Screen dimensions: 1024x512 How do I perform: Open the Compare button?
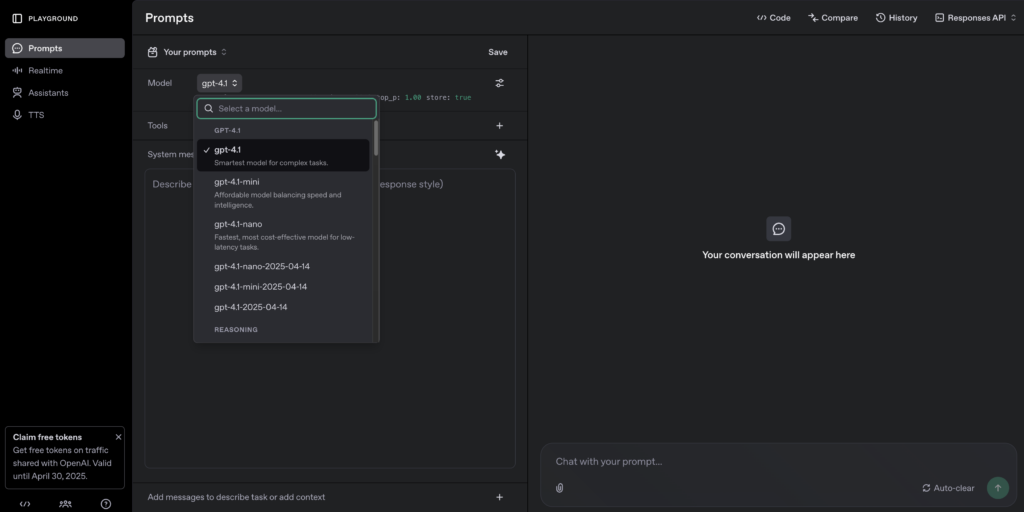tap(833, 18)
